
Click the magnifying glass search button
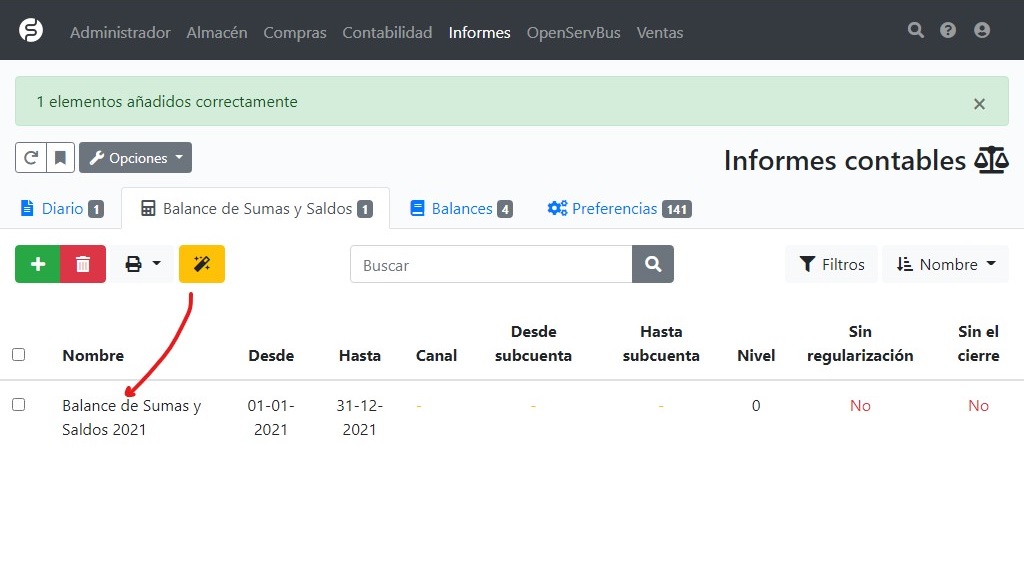point(653,264)
